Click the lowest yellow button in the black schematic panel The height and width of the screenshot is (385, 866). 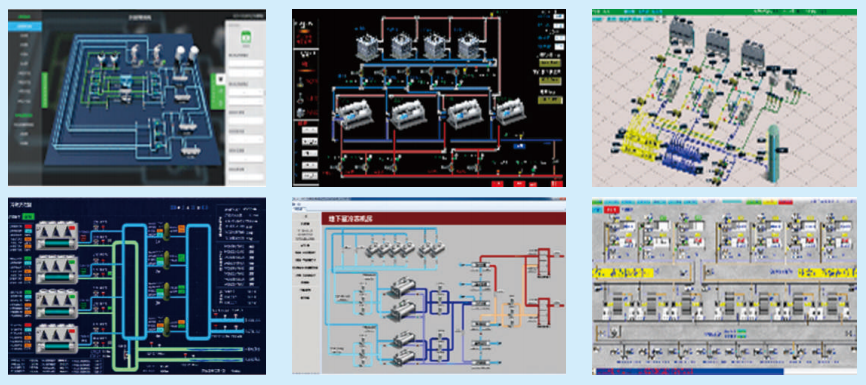click(550, 100)
